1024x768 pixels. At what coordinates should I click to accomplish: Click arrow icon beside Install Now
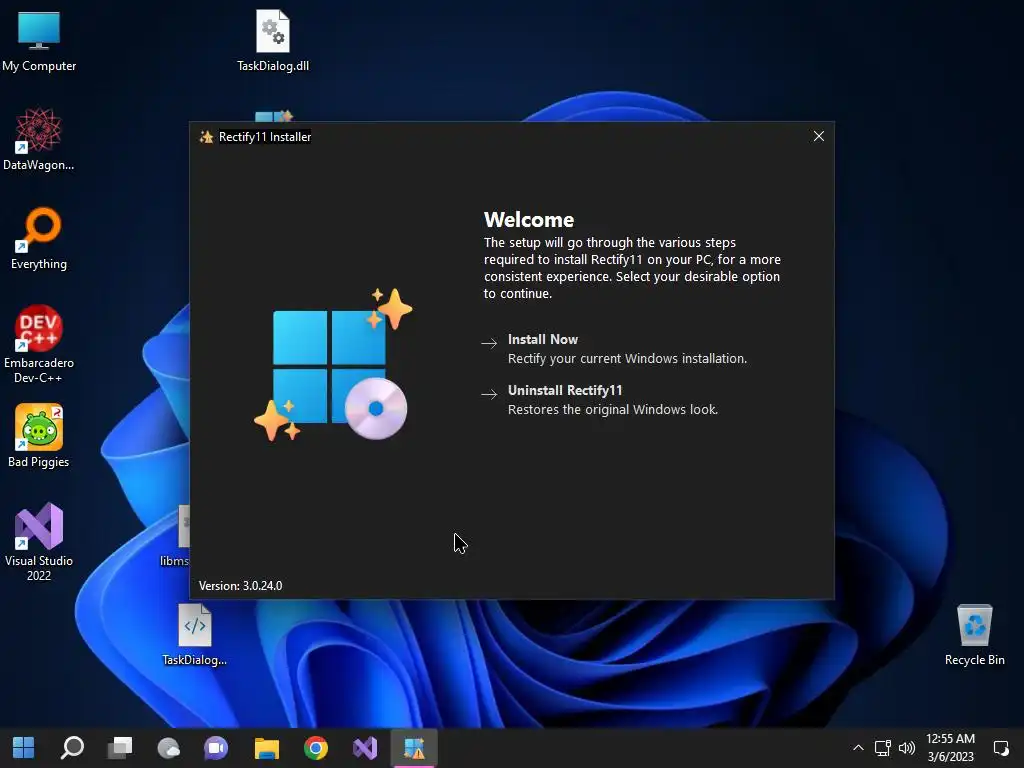pos(489,343)
